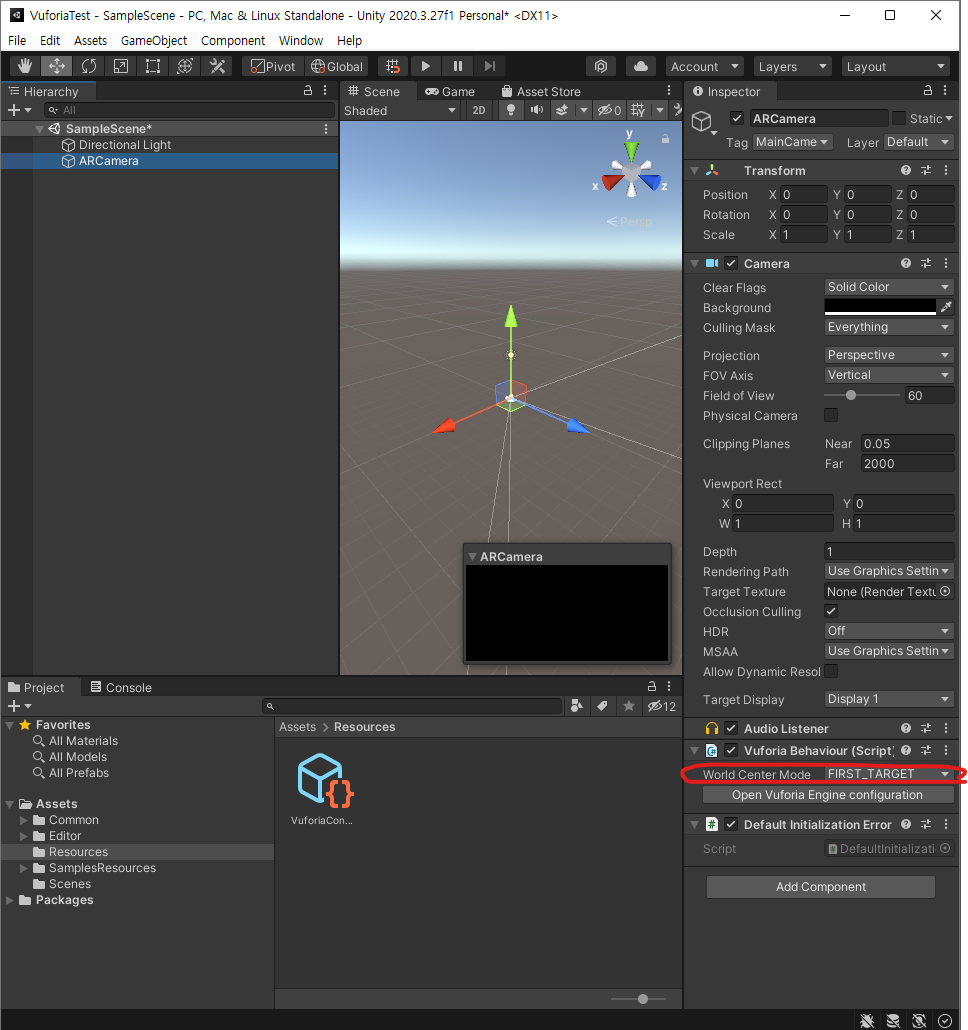Screen dimensions: 968x1030
Task: Open the Layer Default dropdown
Action: tap(918, 142)
